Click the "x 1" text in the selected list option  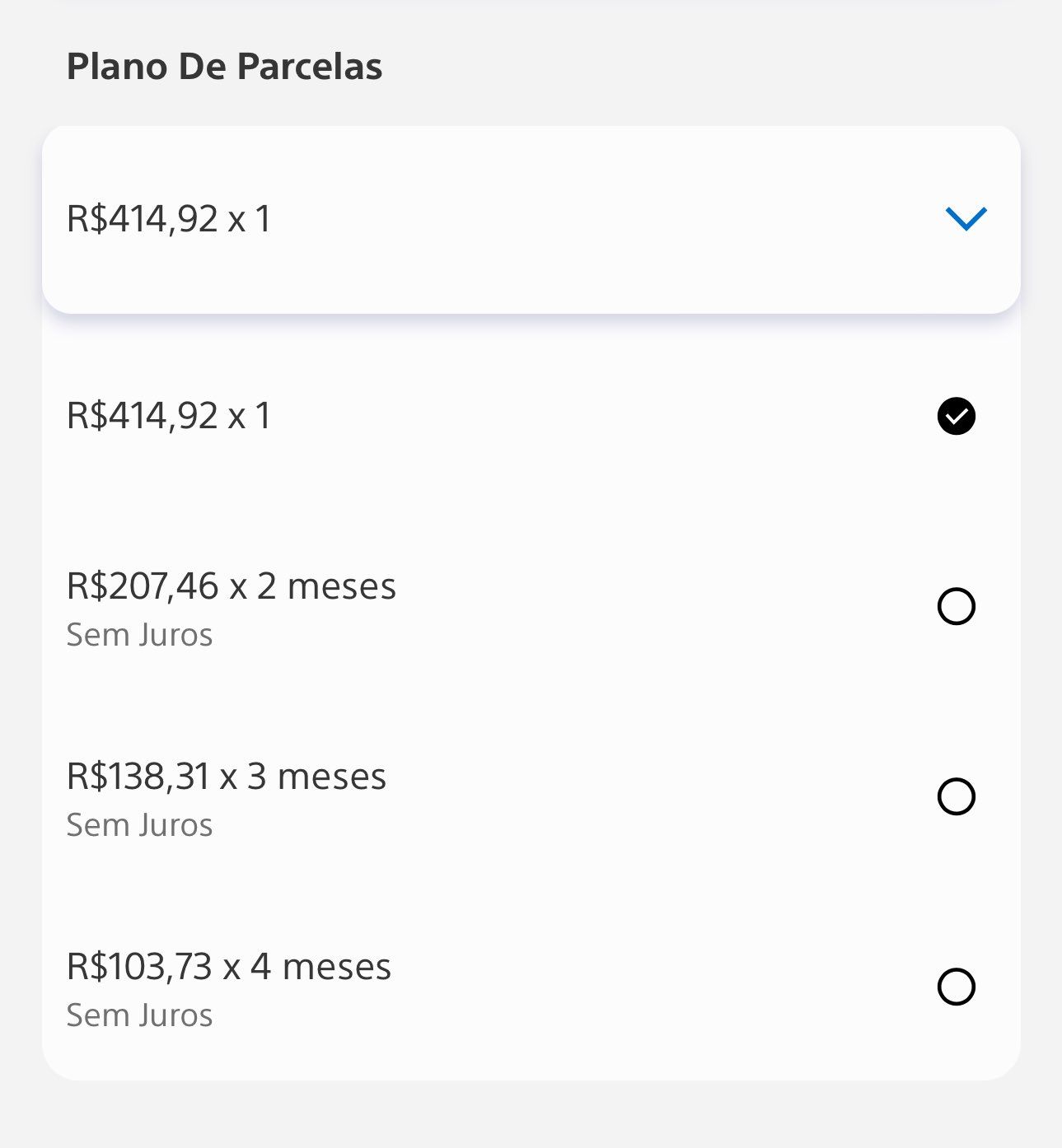tap(250, 416)
